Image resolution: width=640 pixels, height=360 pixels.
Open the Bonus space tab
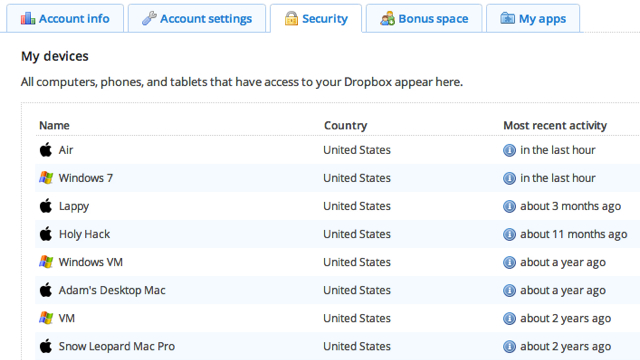point(424,18)
